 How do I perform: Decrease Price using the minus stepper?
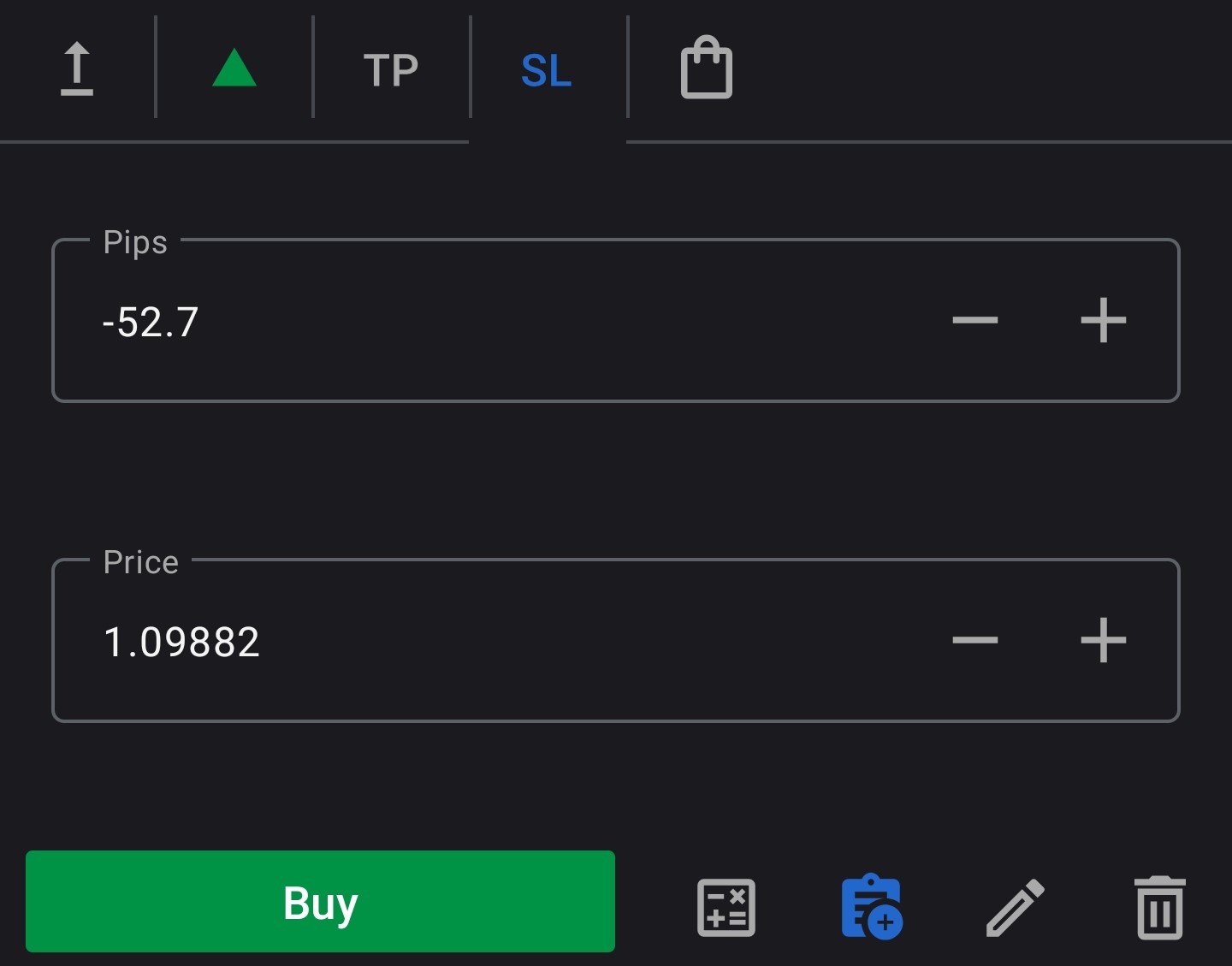tap(974, 640)
